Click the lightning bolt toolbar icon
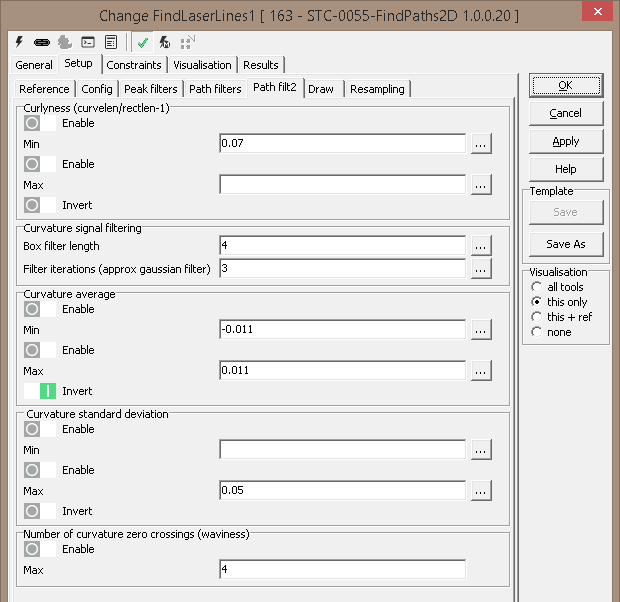Image resolution: width=620 pixels, height=602 pixels. (19, 42)
